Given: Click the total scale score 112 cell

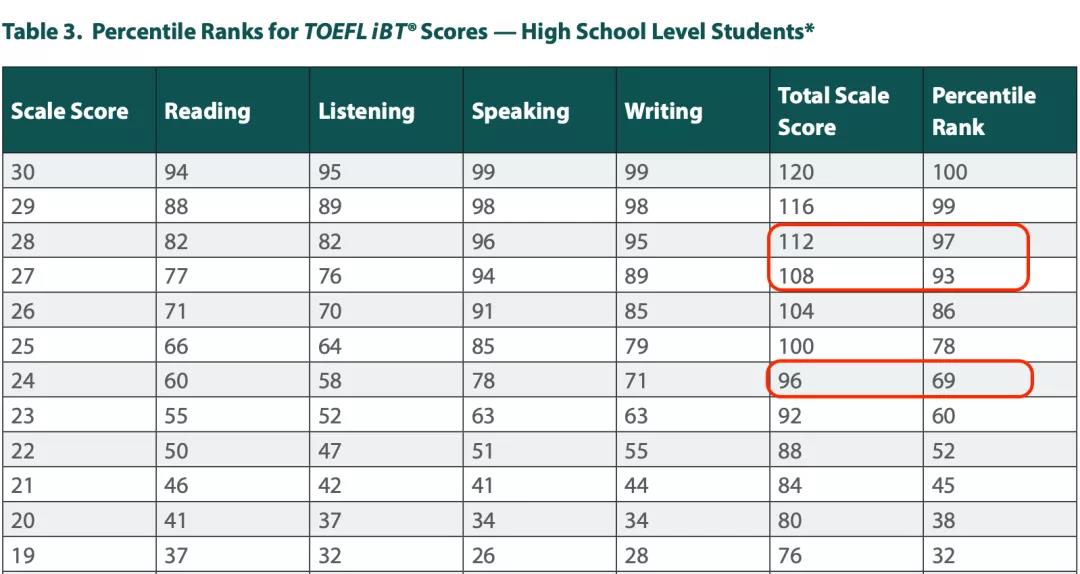Looking at the screenshot, I should 796,242.
